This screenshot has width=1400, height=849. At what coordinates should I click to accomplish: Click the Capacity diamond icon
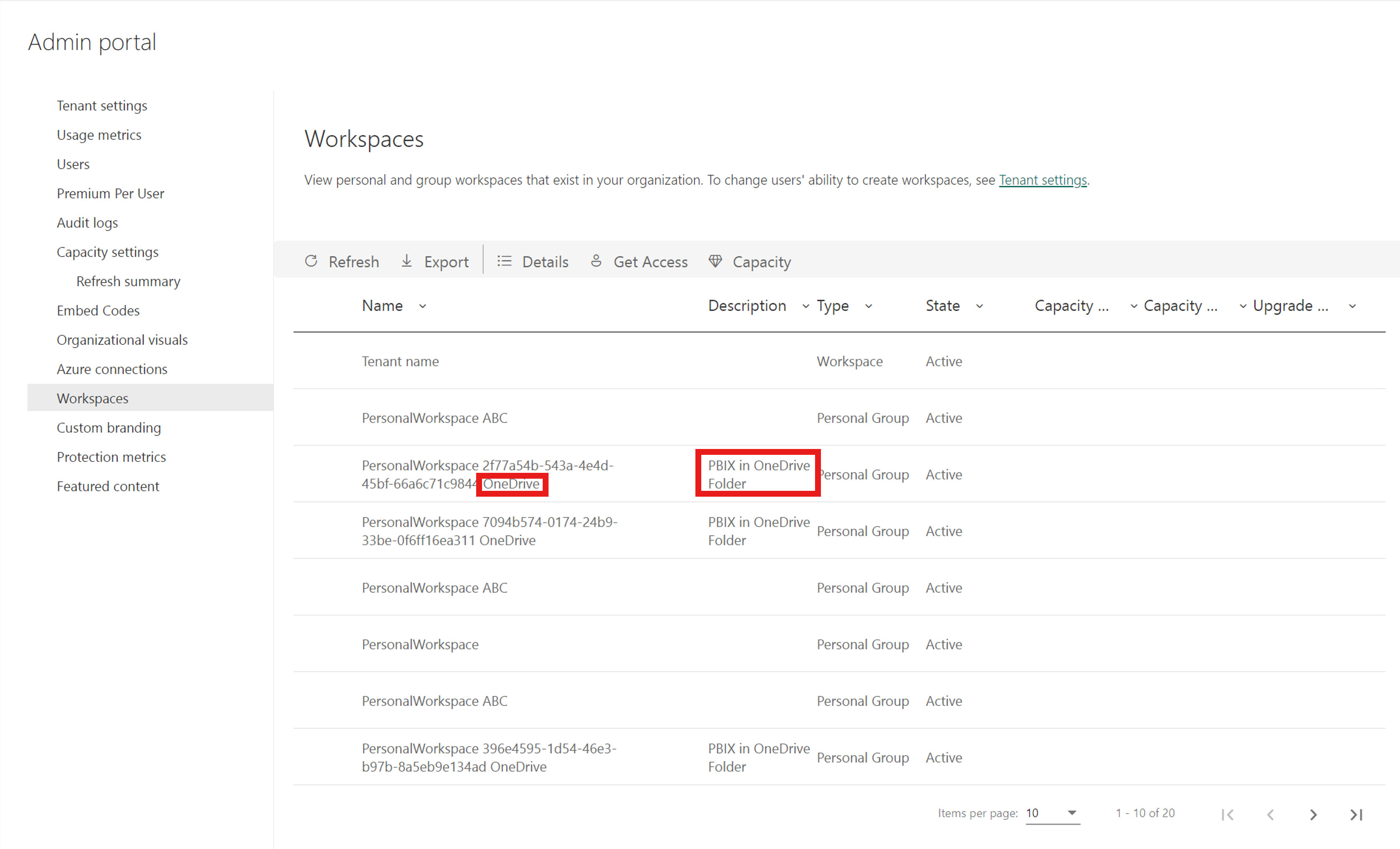715,262
